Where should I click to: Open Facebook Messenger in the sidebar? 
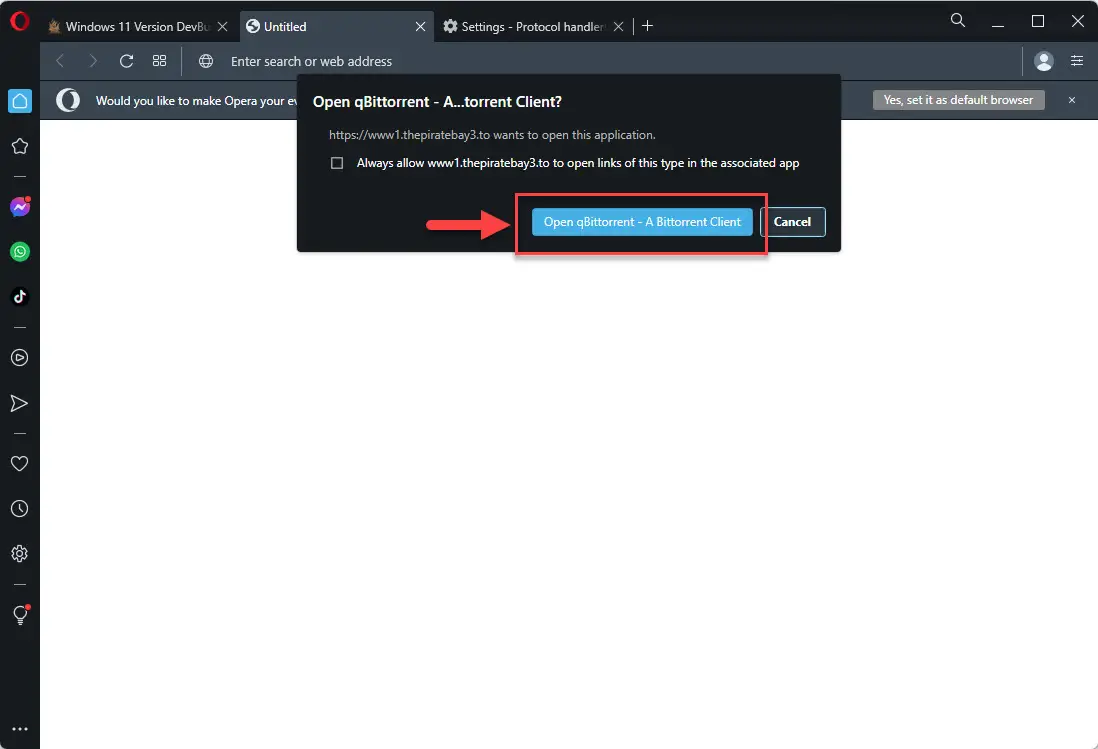(20, 207)
